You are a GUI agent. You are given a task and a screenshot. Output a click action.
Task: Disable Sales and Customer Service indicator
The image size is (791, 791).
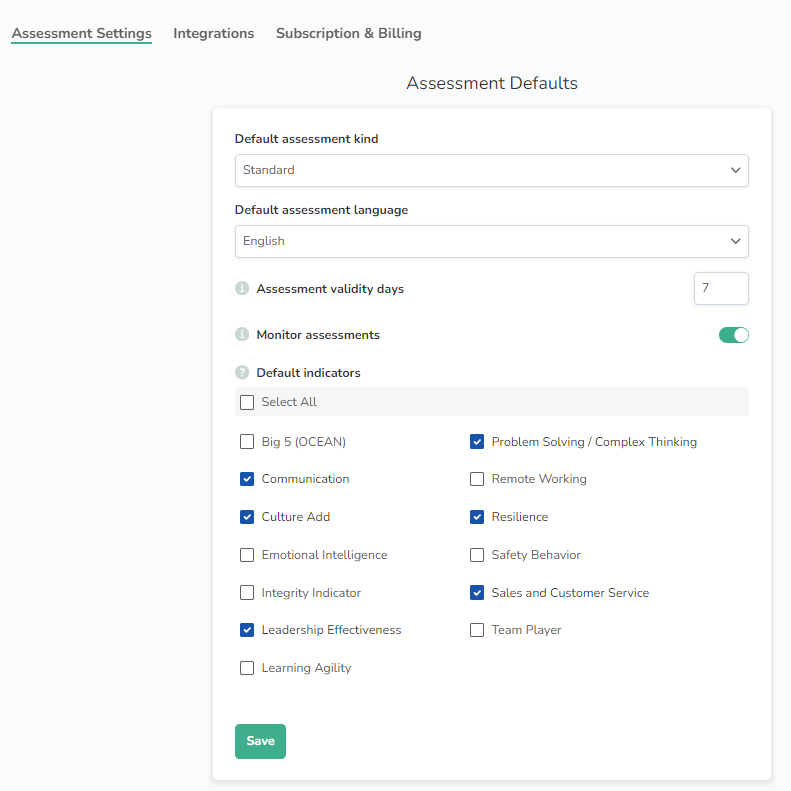coord(477,593)
